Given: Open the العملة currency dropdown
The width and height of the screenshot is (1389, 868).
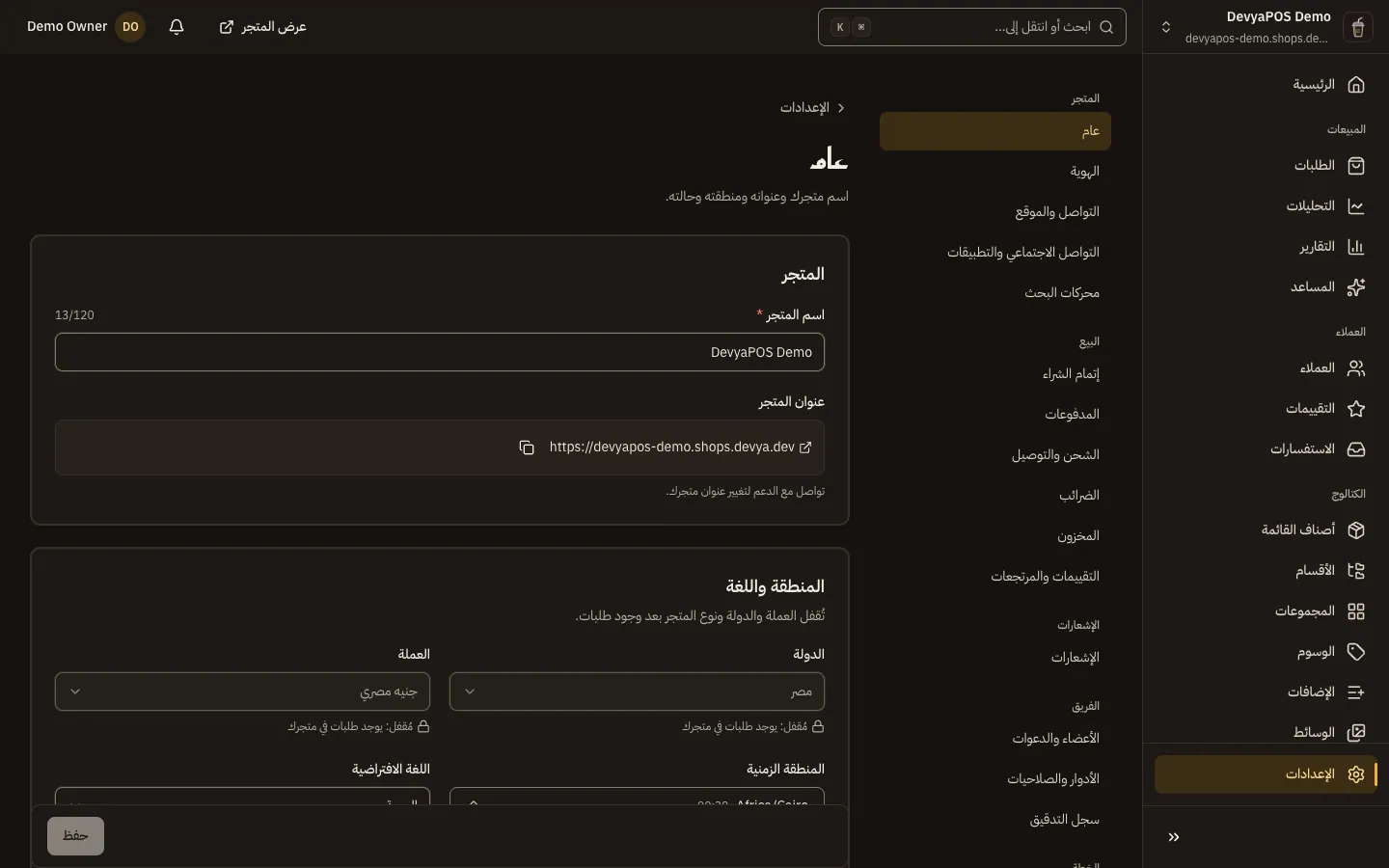Looking at the screenshot, I should point(242,692).
